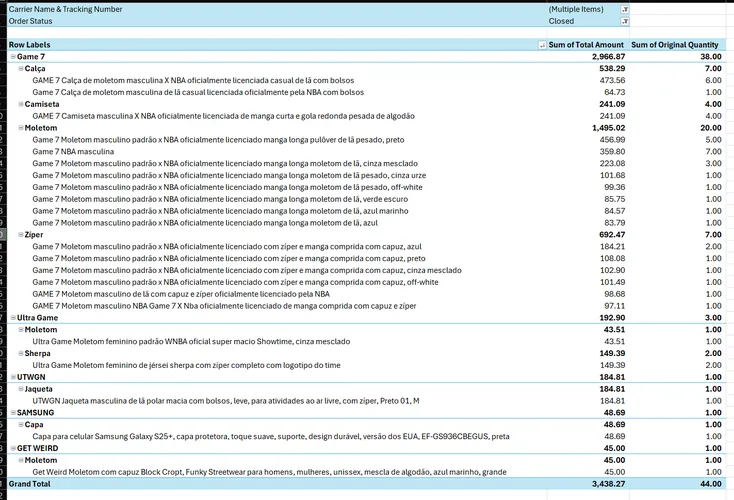Collapse the UTWGN brand group
Viewport: 734px width, 500px height.
13,377
